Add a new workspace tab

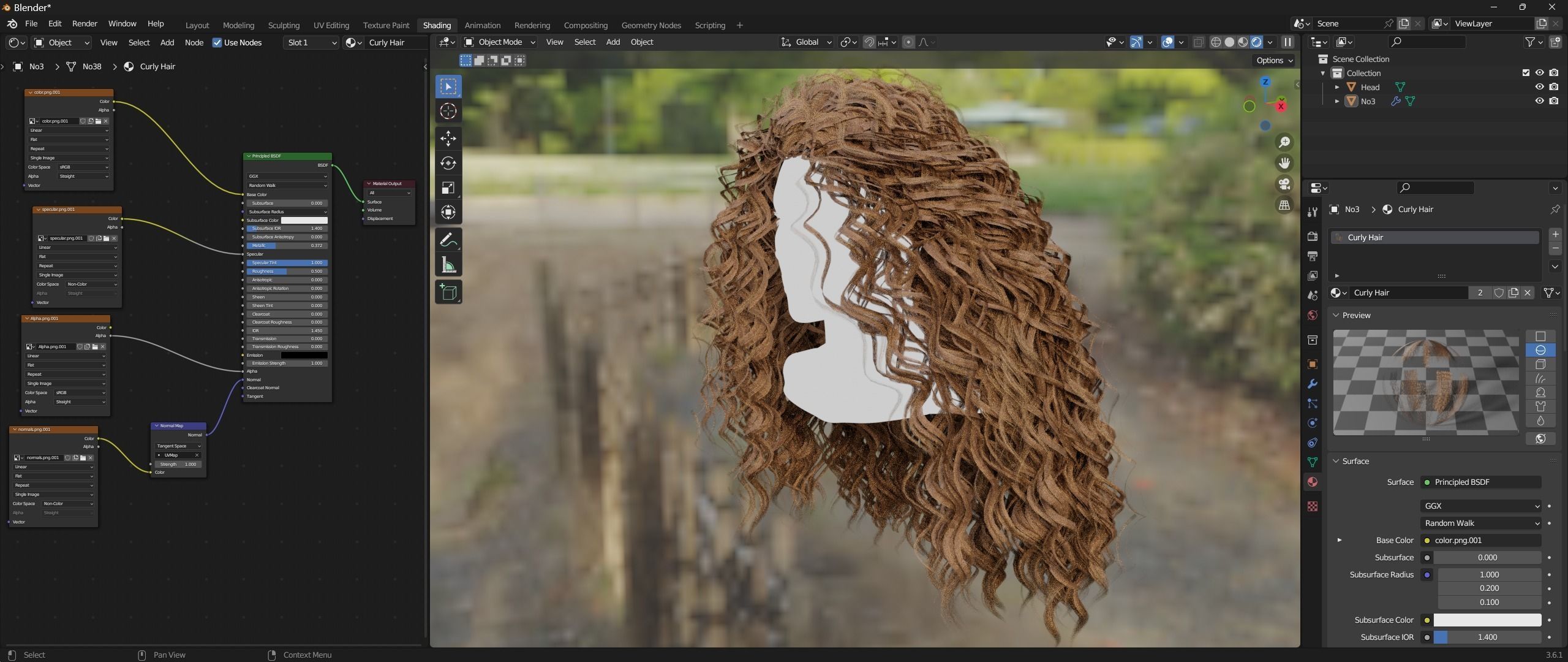pos(739,25)
